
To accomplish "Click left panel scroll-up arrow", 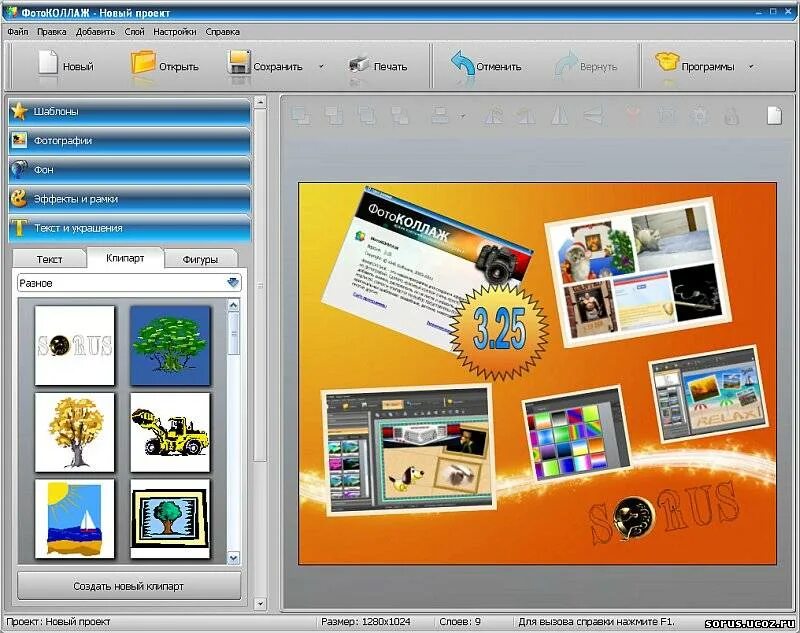I will (x=260, y=102).
